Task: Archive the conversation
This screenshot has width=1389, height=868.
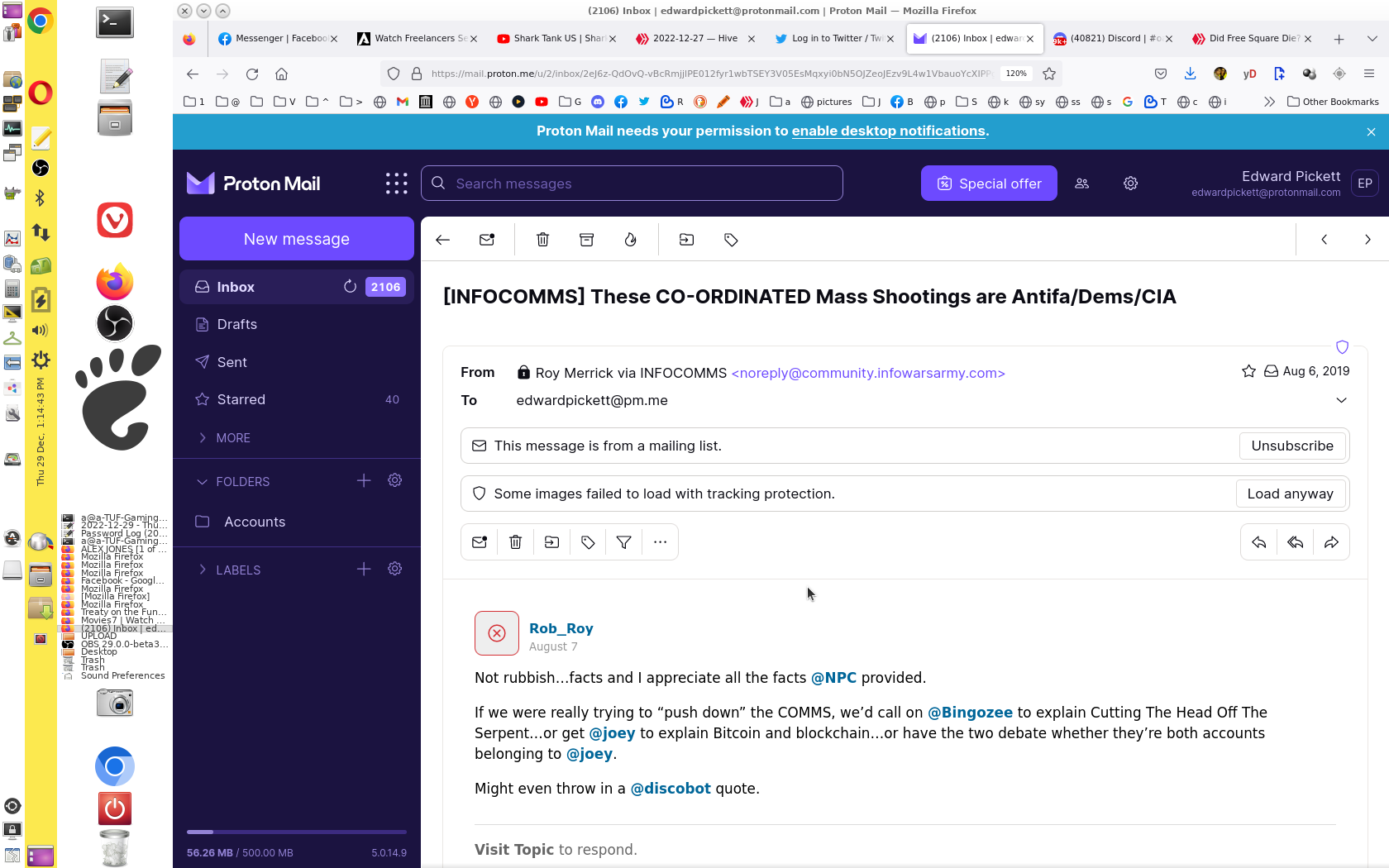Action: click(x=586, y=240)
